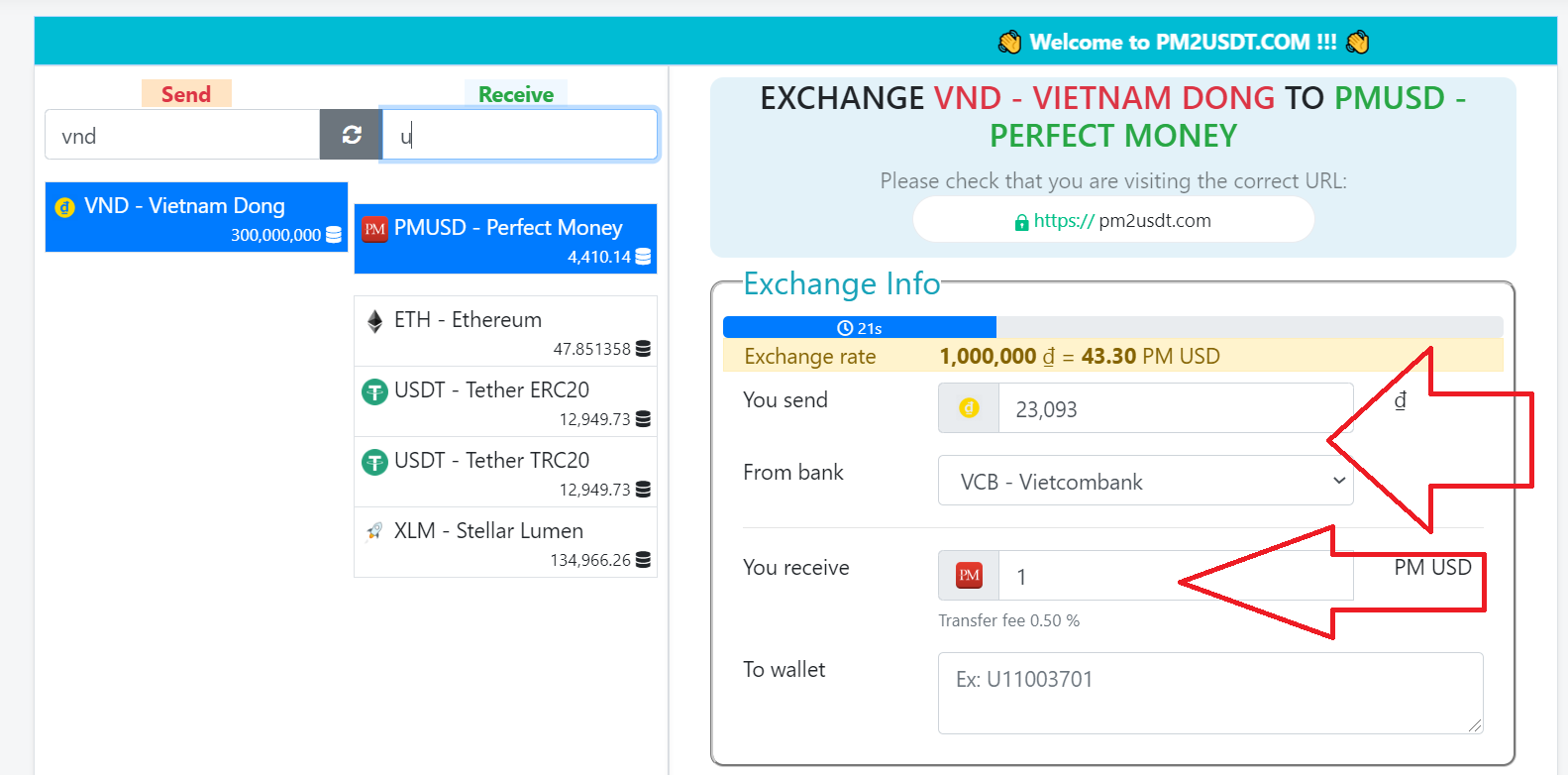Click the 4,410.14 reserve amount

click(x=598, y=257)
